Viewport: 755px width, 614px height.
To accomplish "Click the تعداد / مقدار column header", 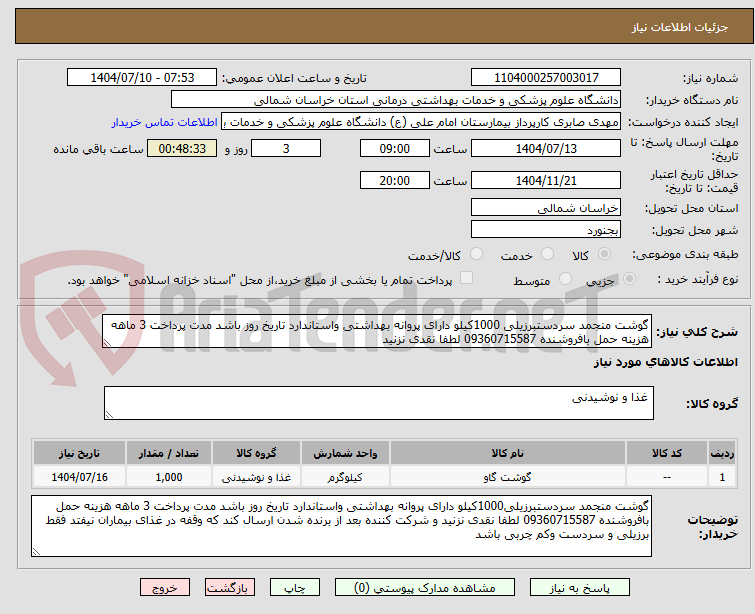I will click(x=169, y=453).
